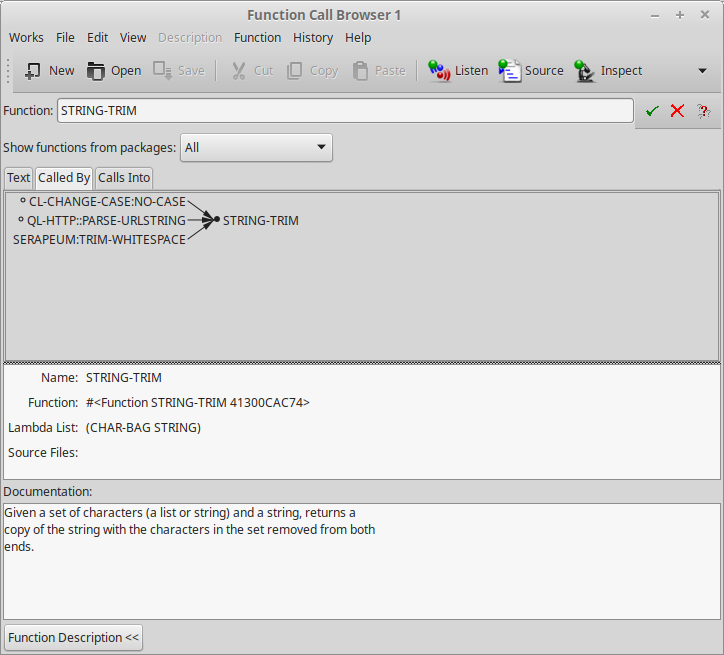
Task: Select the SERAPEUM:TRIM-WHITESPACE node
Action: pyautogui.click(x=99, y=239)
